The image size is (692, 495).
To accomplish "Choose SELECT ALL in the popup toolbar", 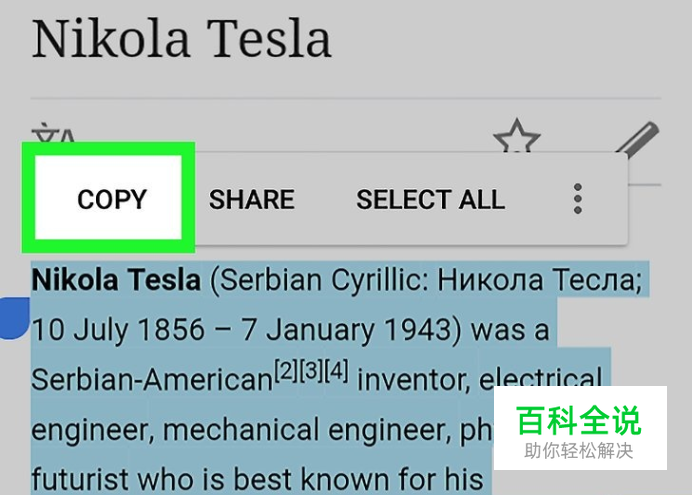I will point(430,199).
